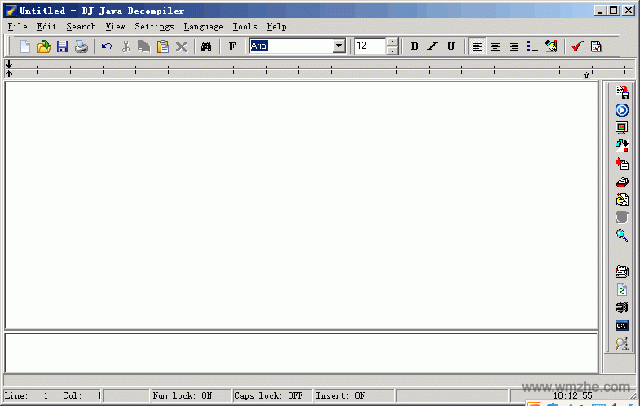Click the first-line indent marker on ruler
This screenshot has height=406, width=640.
(9, 64)
